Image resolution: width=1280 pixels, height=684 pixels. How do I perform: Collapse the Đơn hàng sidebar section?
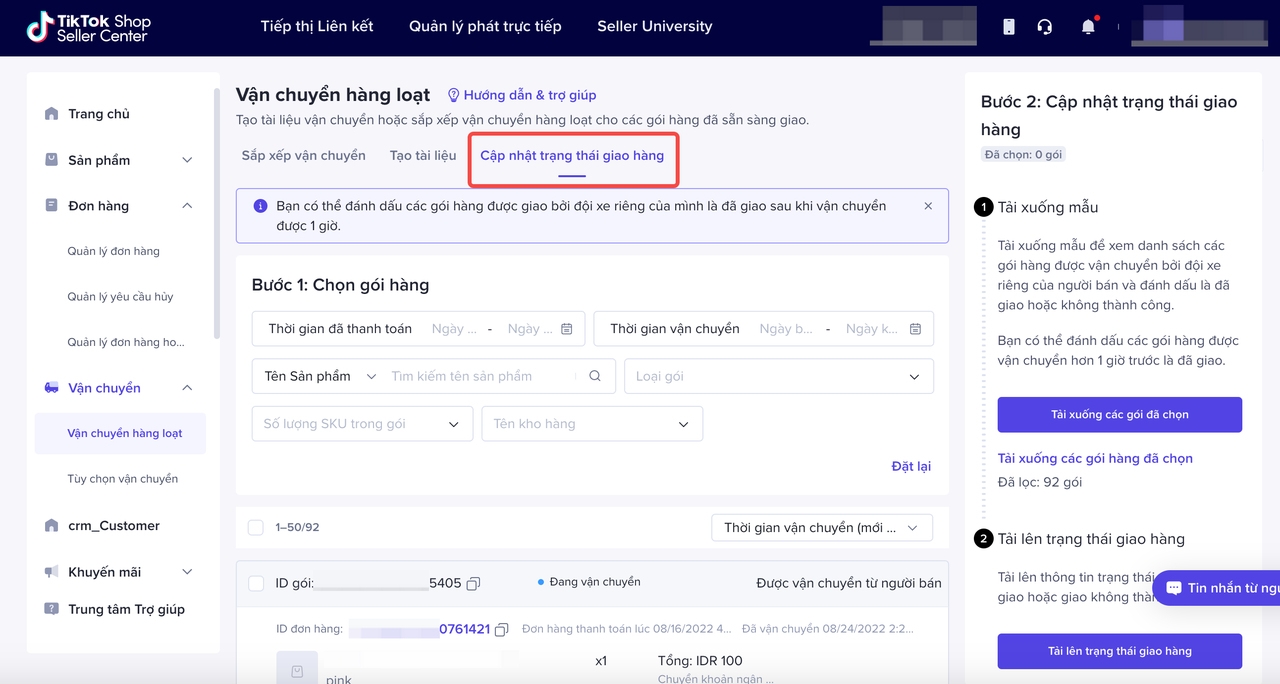coord(186,206)
